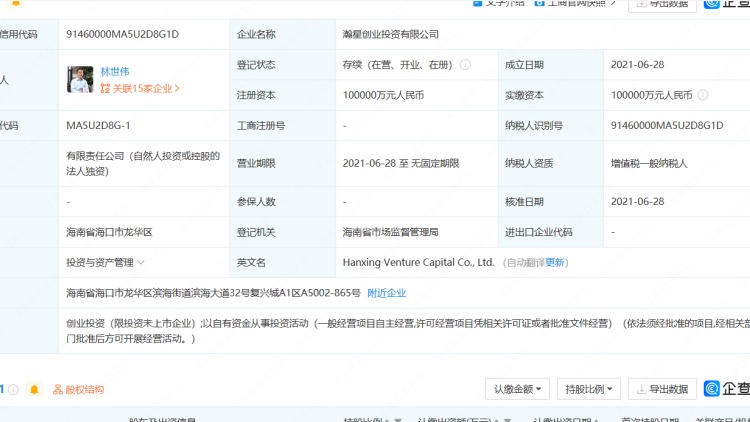Click info icon next to 实缴资本 amount

click(703, 95)
